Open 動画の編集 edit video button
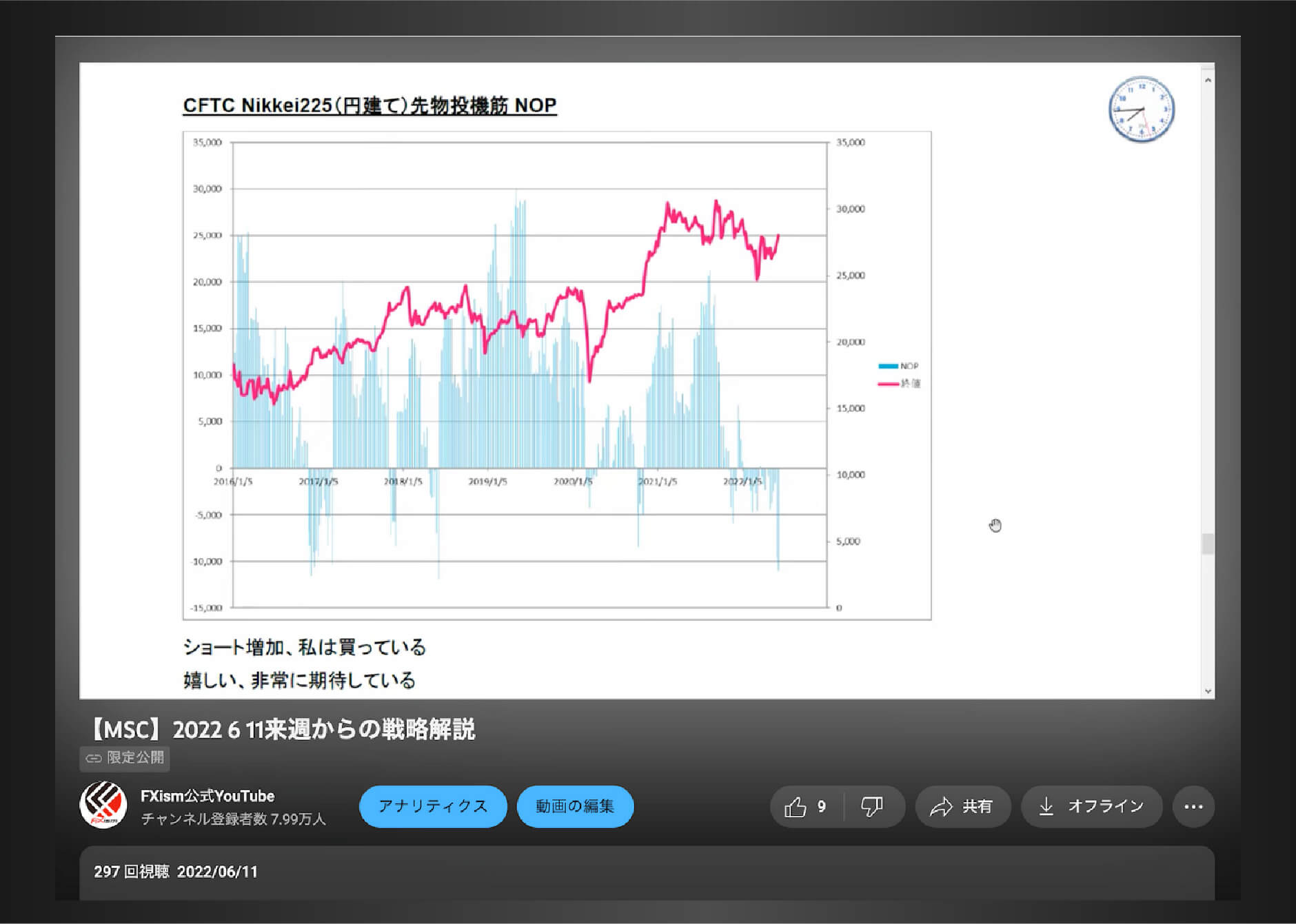Image resolution: width=1296 pixels, height=924 pixels. pyautogui.click(x=575, y=806)
